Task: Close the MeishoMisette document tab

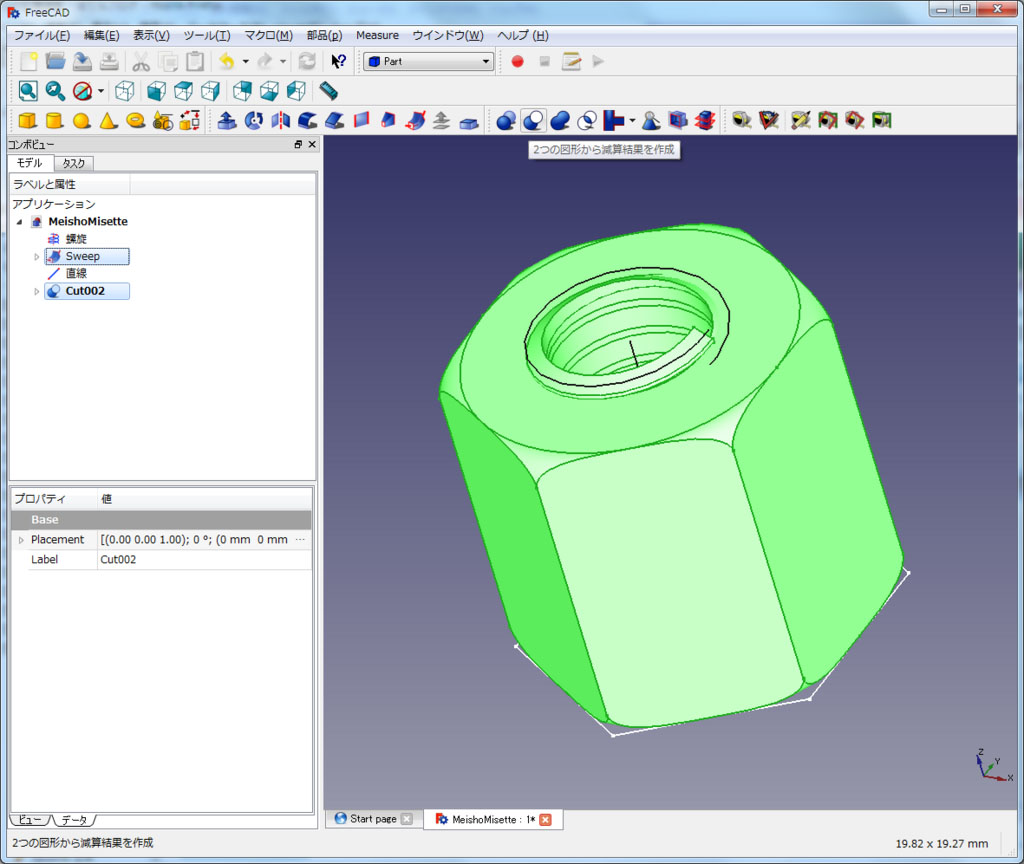Action: (545, 820)
